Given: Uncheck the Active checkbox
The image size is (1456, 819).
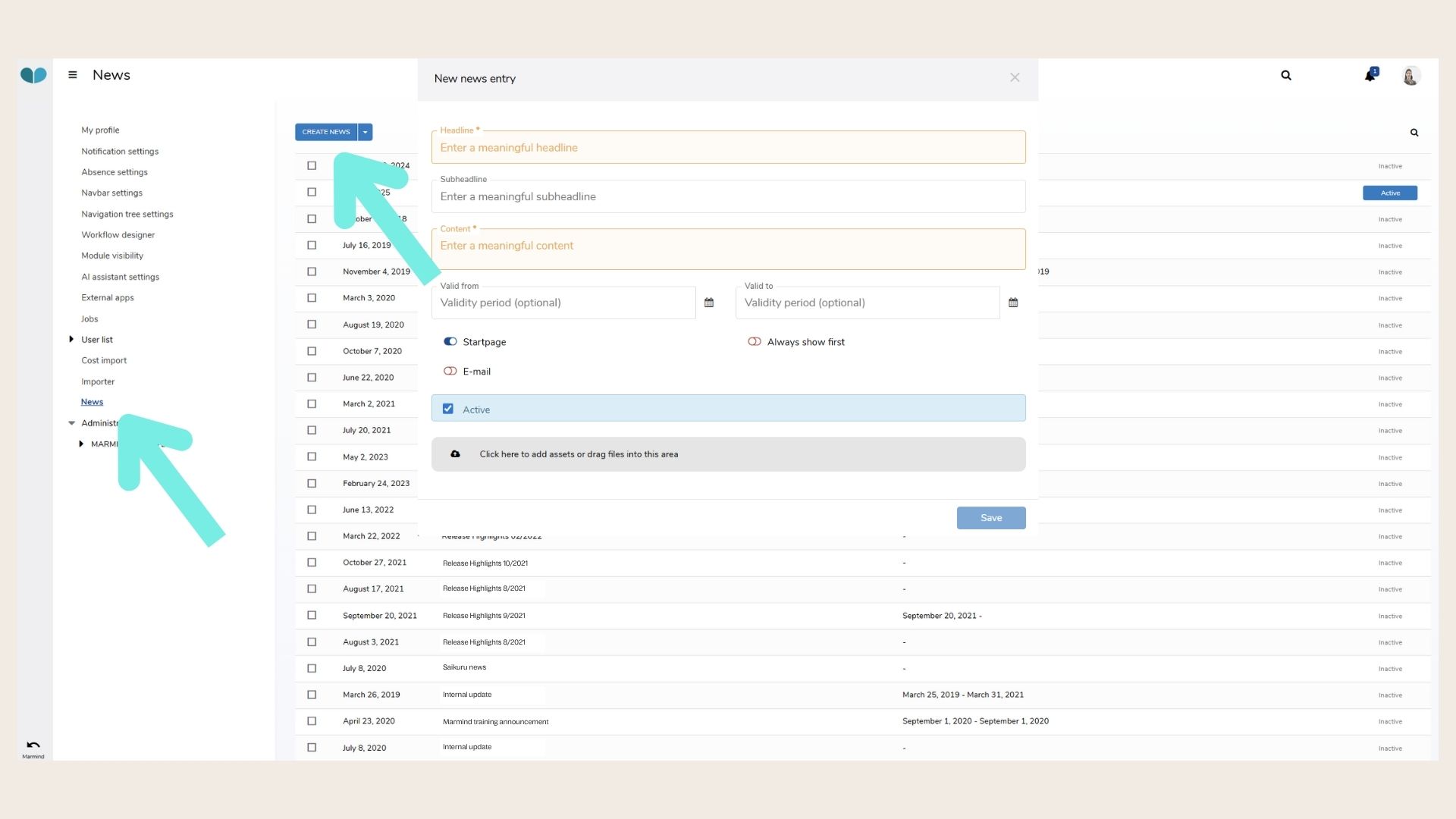Looking at the screenshot, I should [x=448, y=409].
